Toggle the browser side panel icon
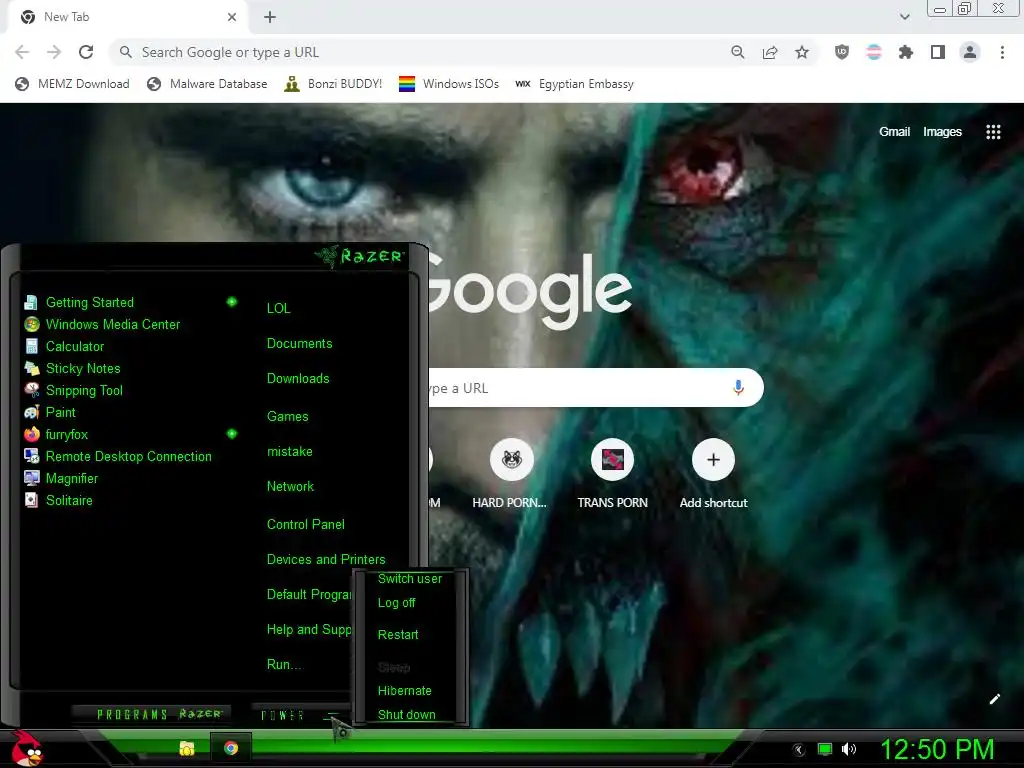This screenshot has width=1024, height=768. point(938,52)
